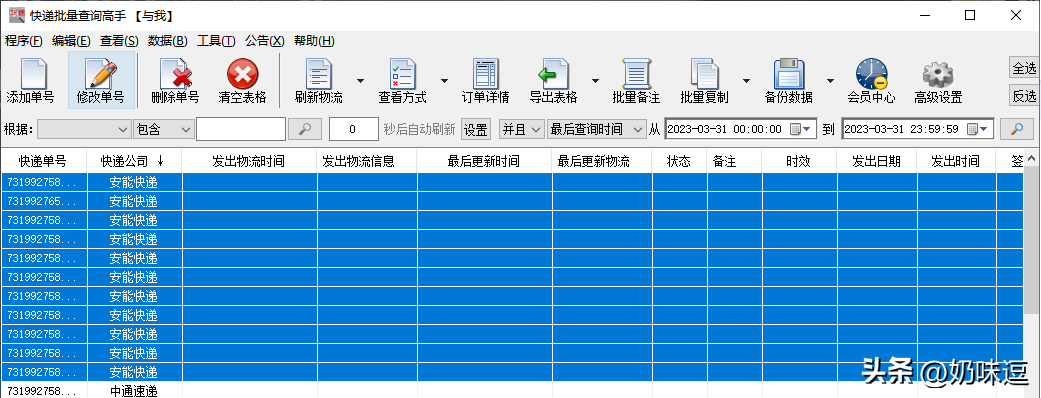The image size is (1041, 398).
Task: Expand the 批量复制 dropdown arrow
Action: tap(746, 80)
